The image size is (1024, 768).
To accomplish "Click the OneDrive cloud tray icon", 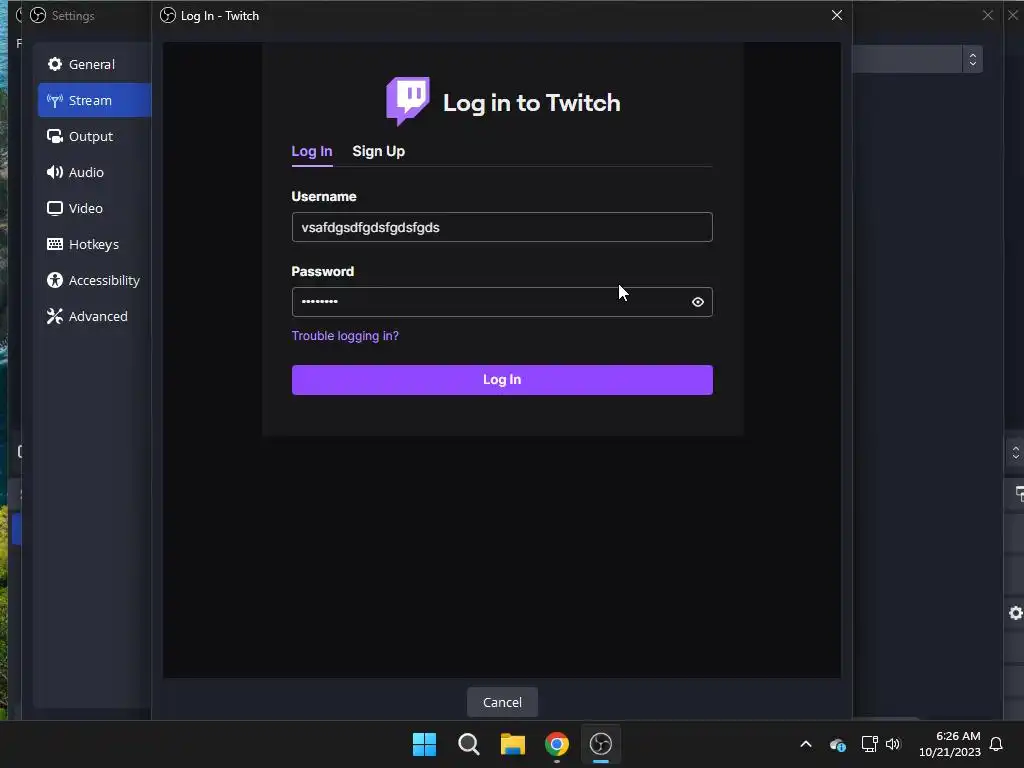I will tap(837, 744).
